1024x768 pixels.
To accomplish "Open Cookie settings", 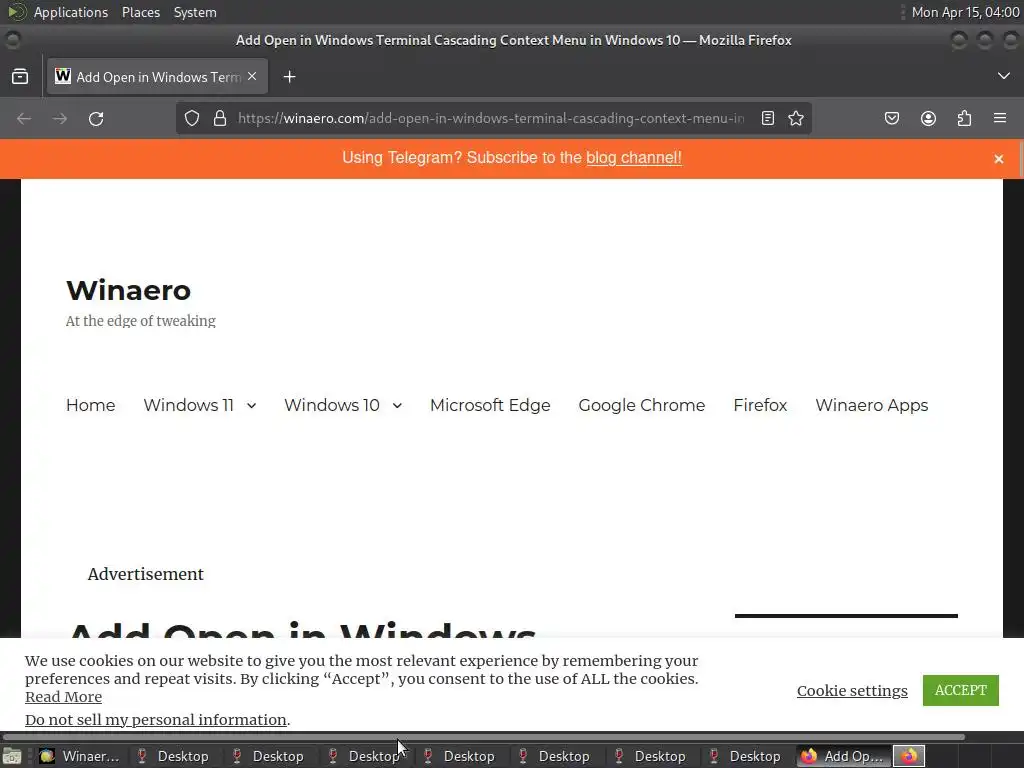I will (x=852, y=690).
